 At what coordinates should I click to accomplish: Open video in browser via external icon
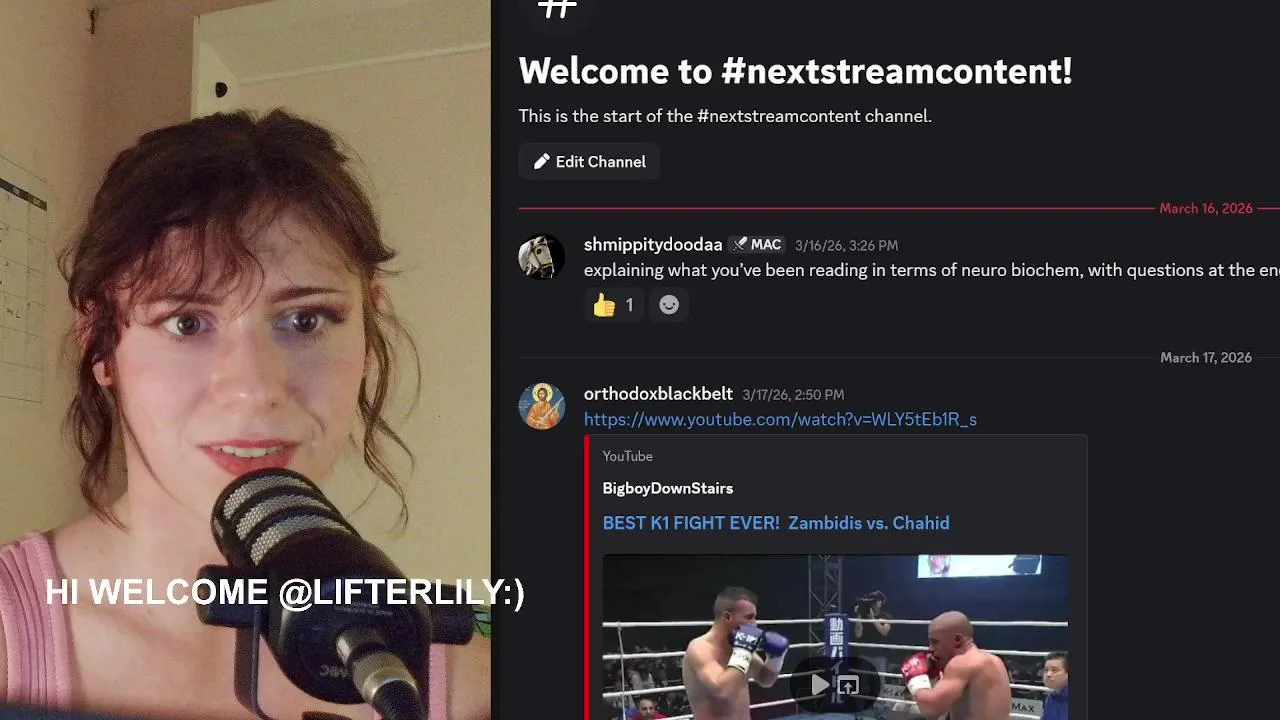[848, 685]
